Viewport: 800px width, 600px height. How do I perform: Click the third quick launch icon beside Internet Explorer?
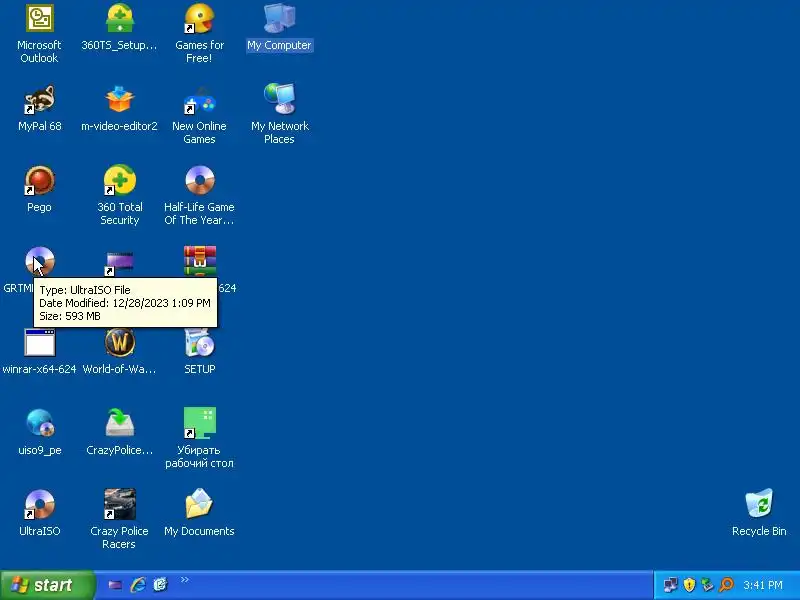point(160,585)
